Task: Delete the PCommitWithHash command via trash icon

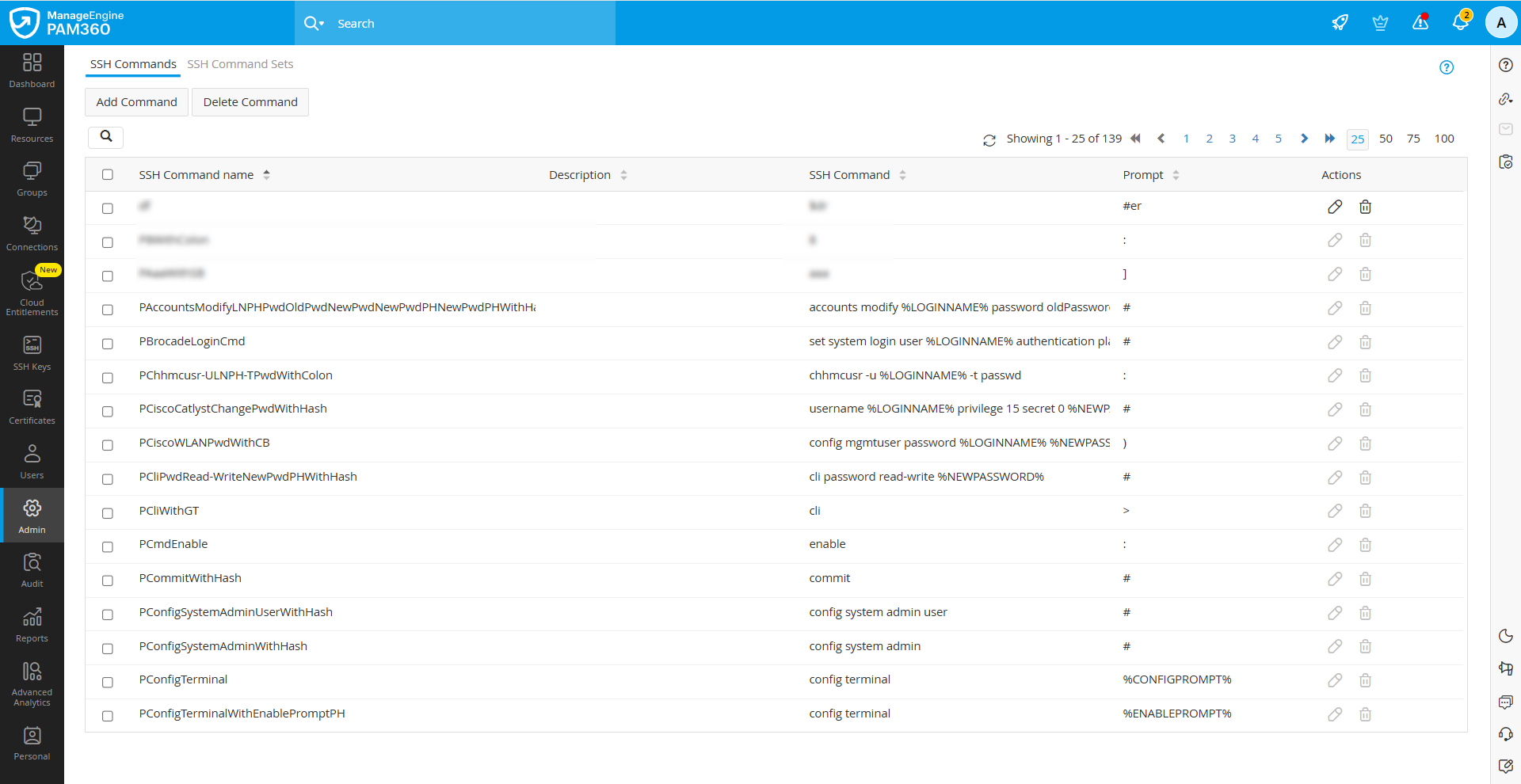Action: (1365, 579)
